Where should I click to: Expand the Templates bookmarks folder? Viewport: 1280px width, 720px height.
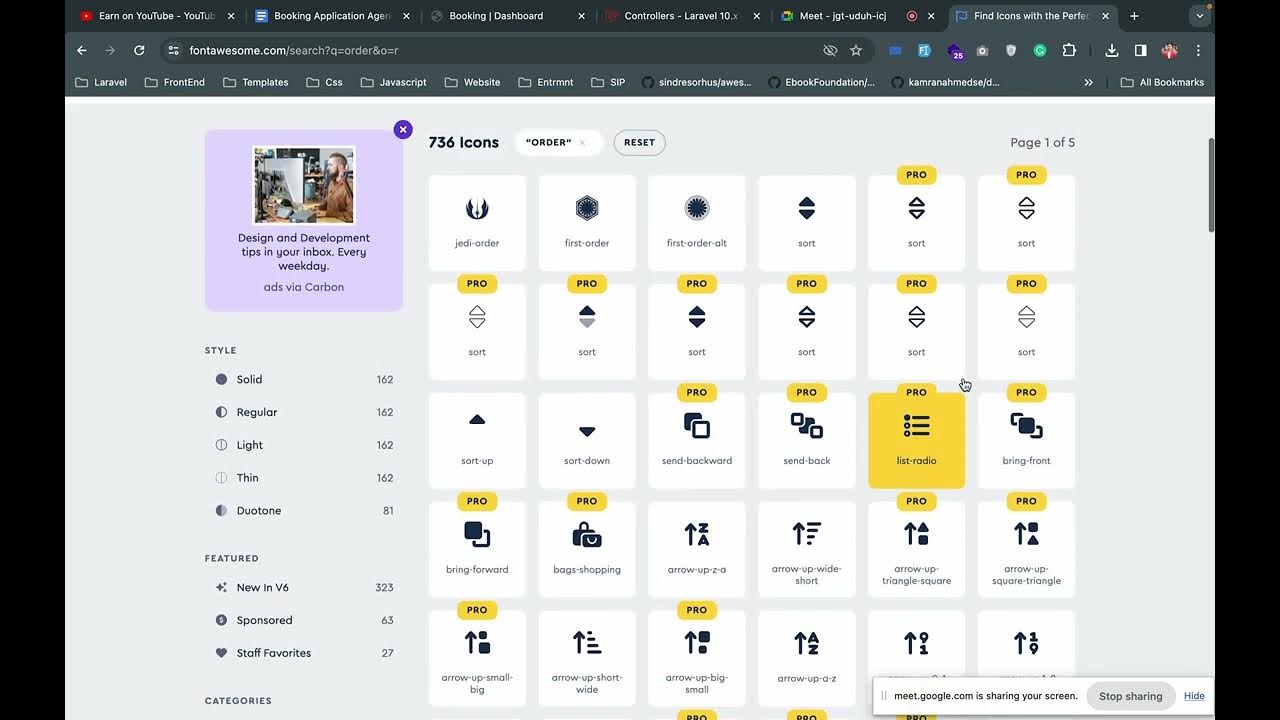click(256, 82)
